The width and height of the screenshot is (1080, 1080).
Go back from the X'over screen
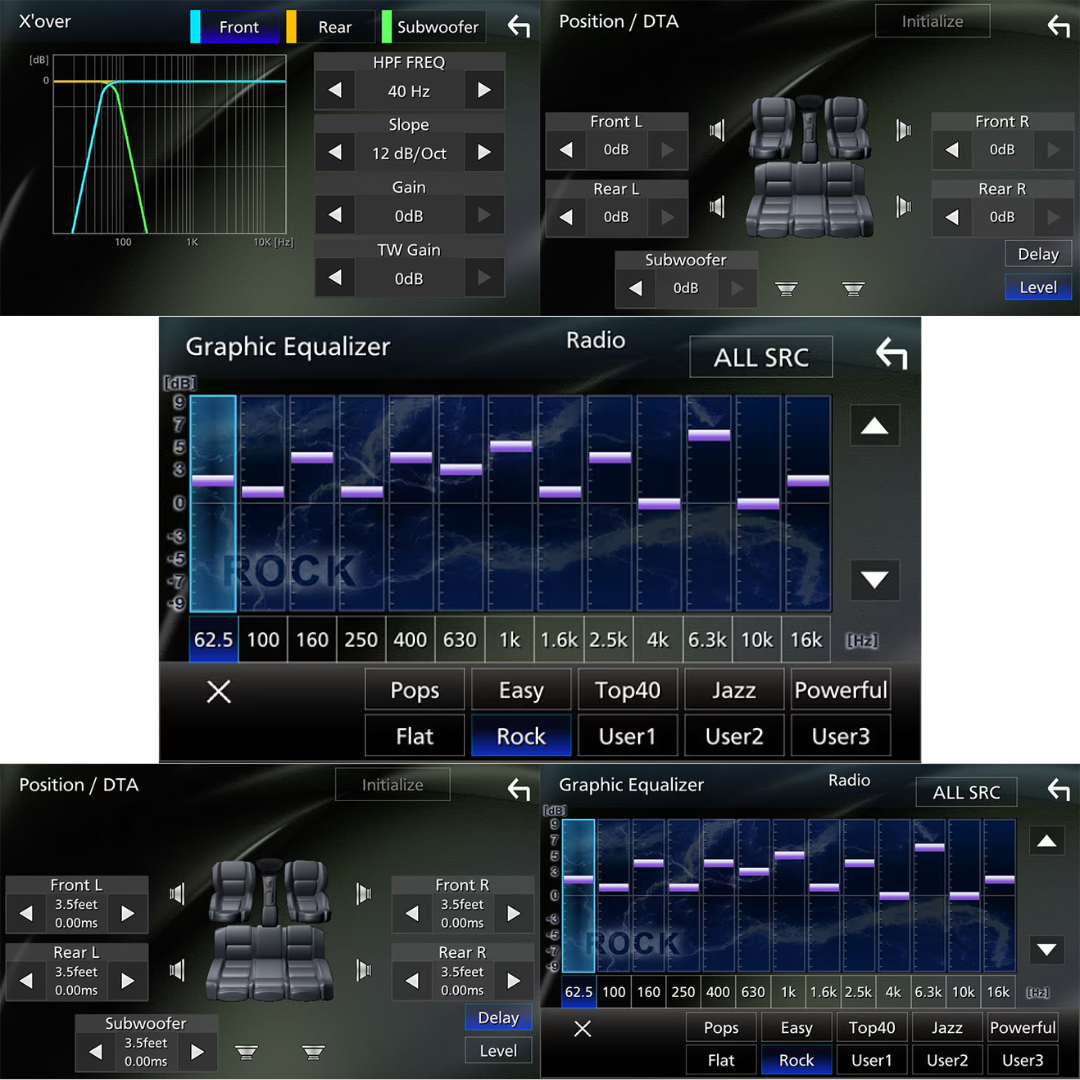click(518, 27)
